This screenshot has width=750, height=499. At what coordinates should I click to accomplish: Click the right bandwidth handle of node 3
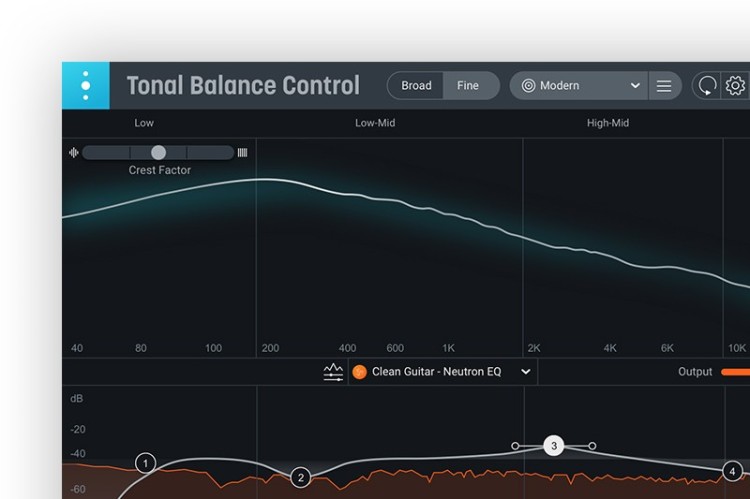coord(592,446)
